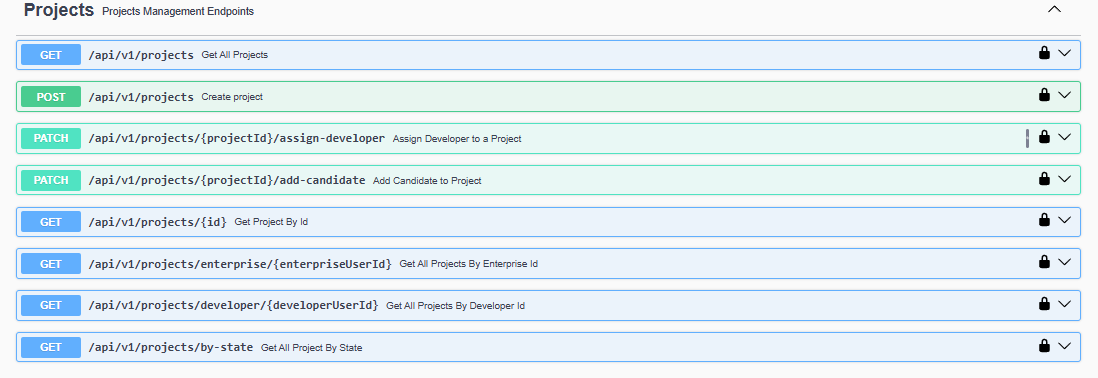Expand the Get All Projects endpoint chevron
Viewport: 1098px width, 378px height.
click(x=1065, y=53)
